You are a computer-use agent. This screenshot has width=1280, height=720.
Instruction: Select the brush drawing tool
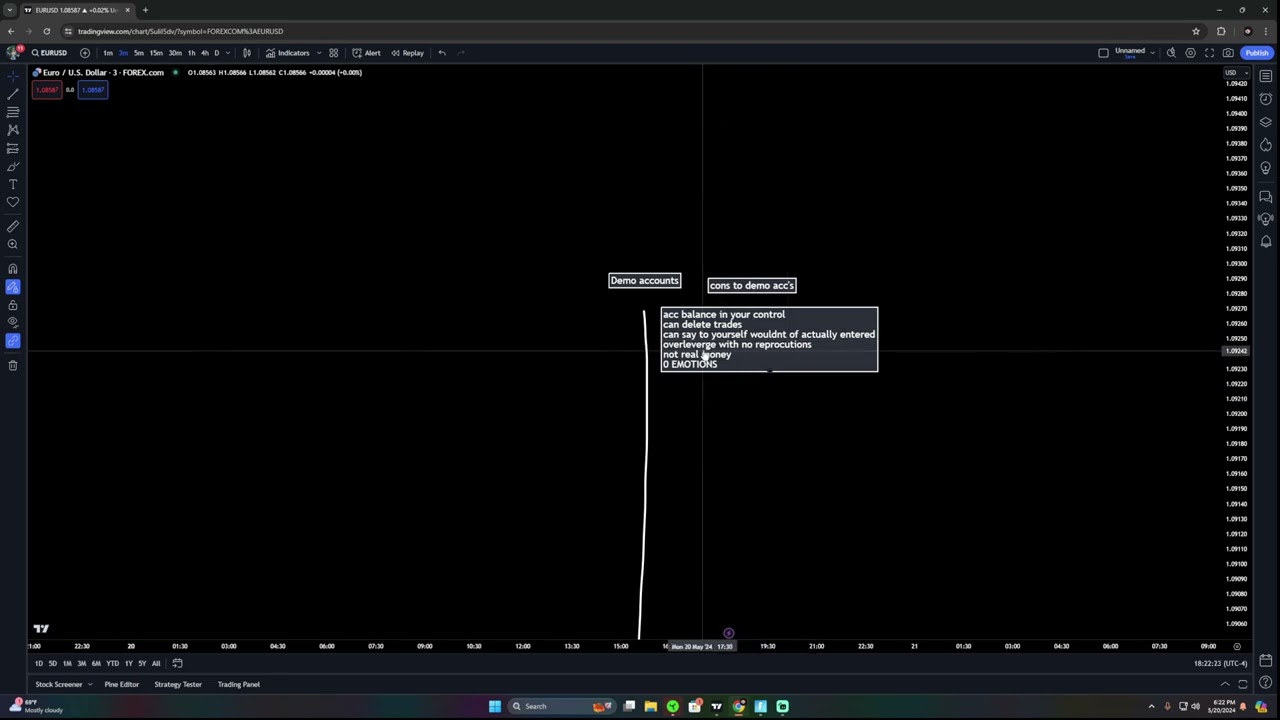pyautogui.click(x=13, y=166)
